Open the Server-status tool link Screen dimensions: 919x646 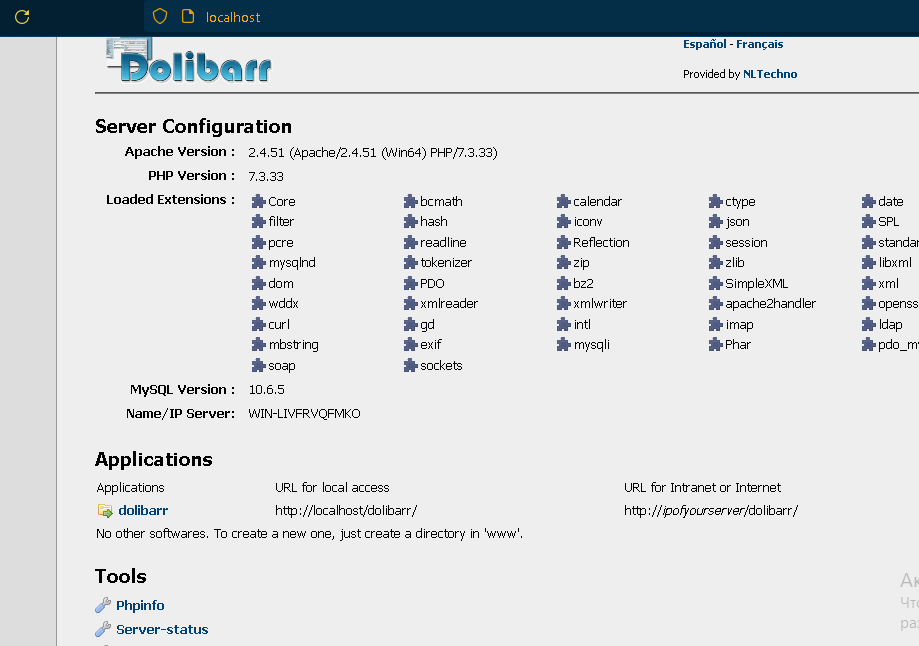(x=162, y=630)
